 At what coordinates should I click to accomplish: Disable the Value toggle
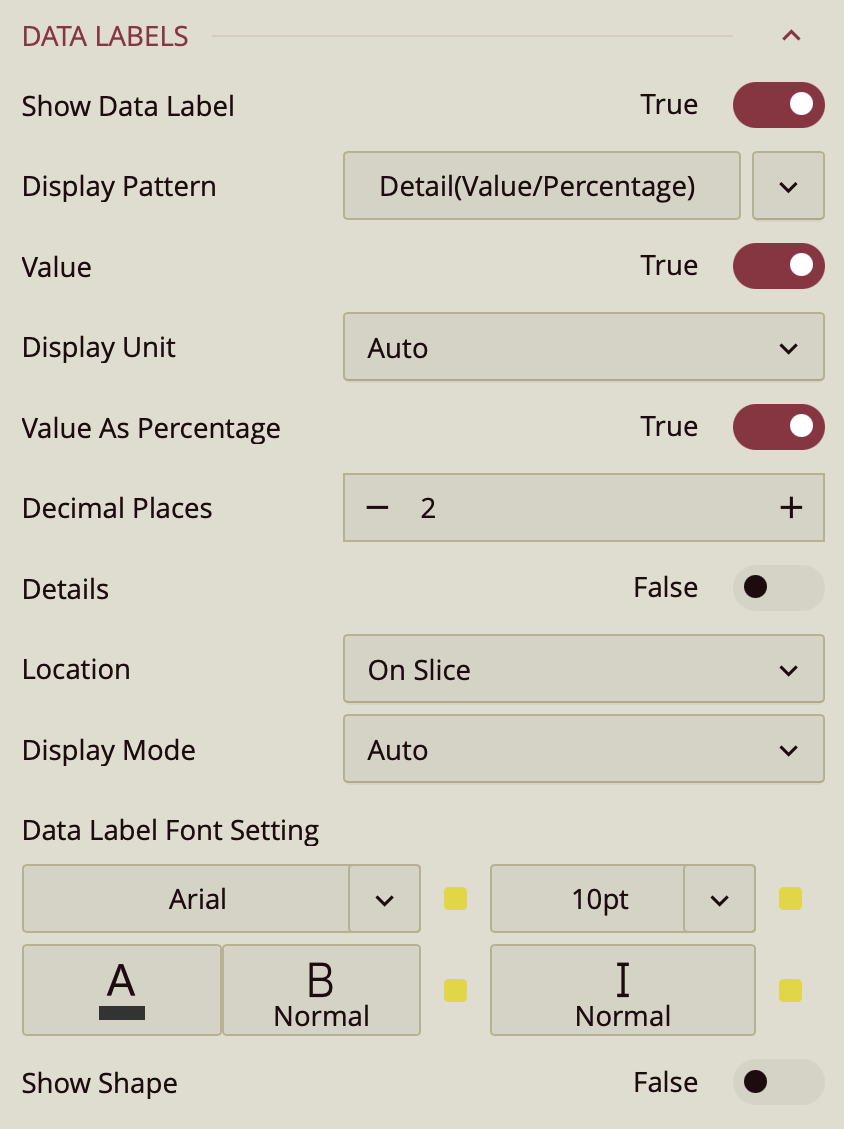[778, 266]
